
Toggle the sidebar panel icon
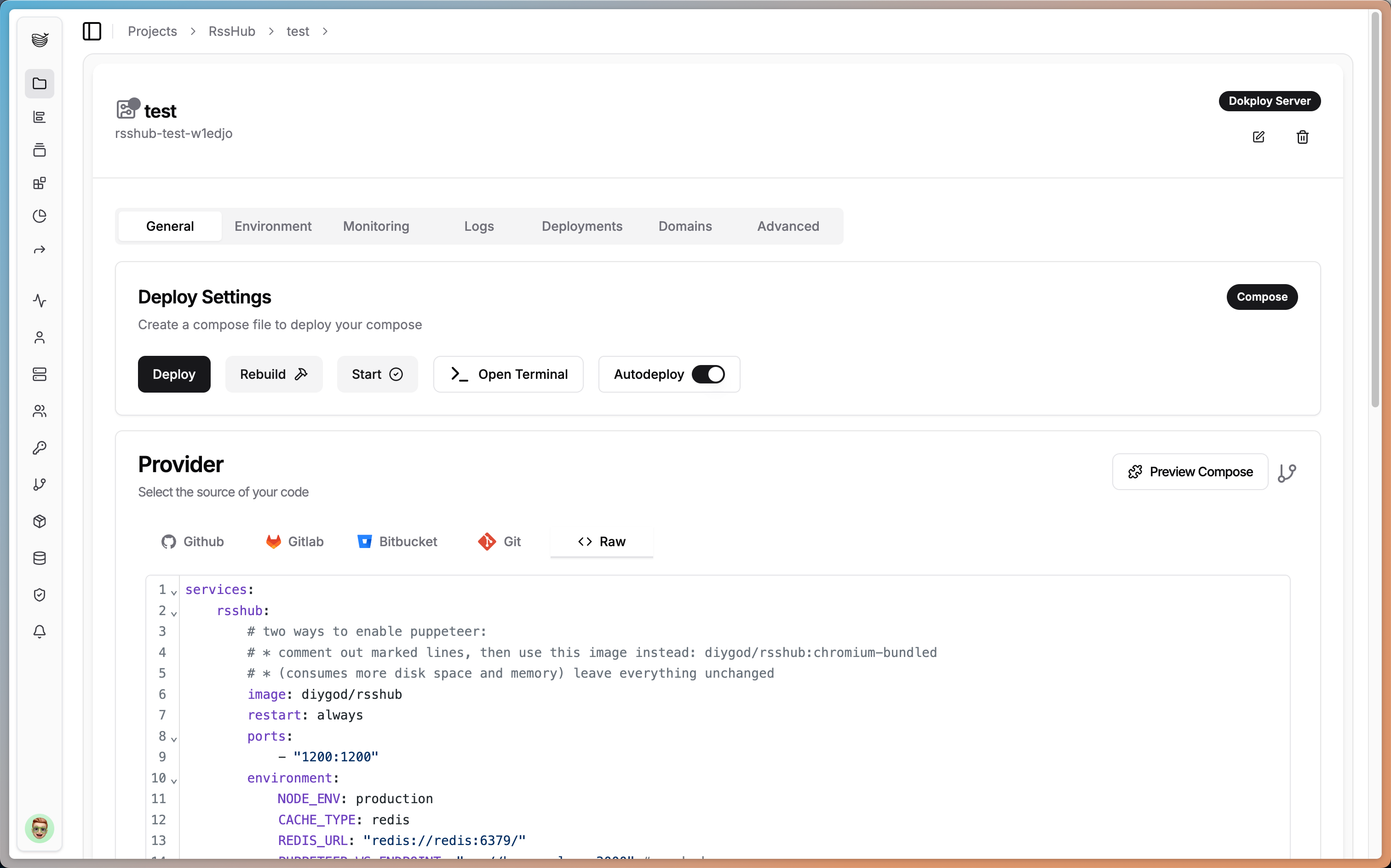[92, 31]
